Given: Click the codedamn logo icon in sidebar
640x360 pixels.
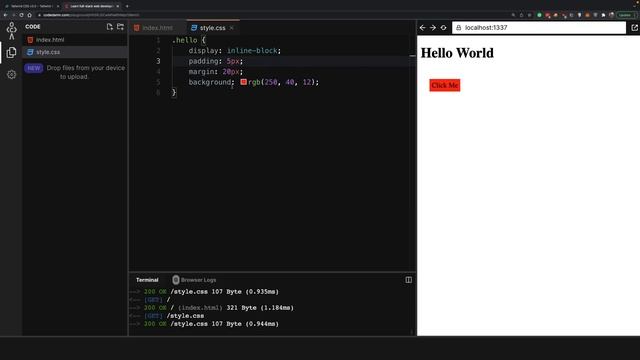Looking at the screenshot, I should pos(11,31).
